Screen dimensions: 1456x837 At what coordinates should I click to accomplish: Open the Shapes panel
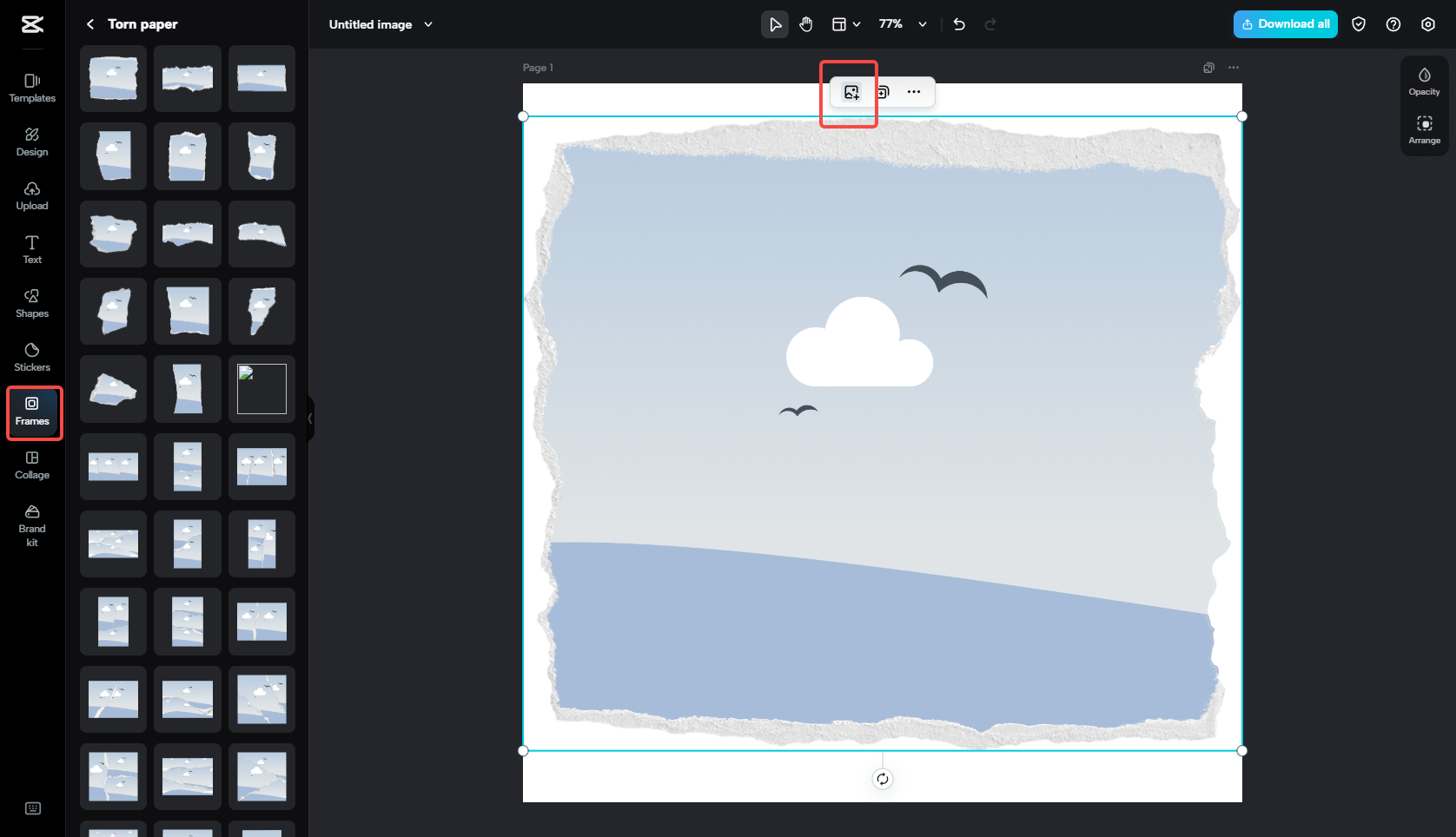pos(32,303)
